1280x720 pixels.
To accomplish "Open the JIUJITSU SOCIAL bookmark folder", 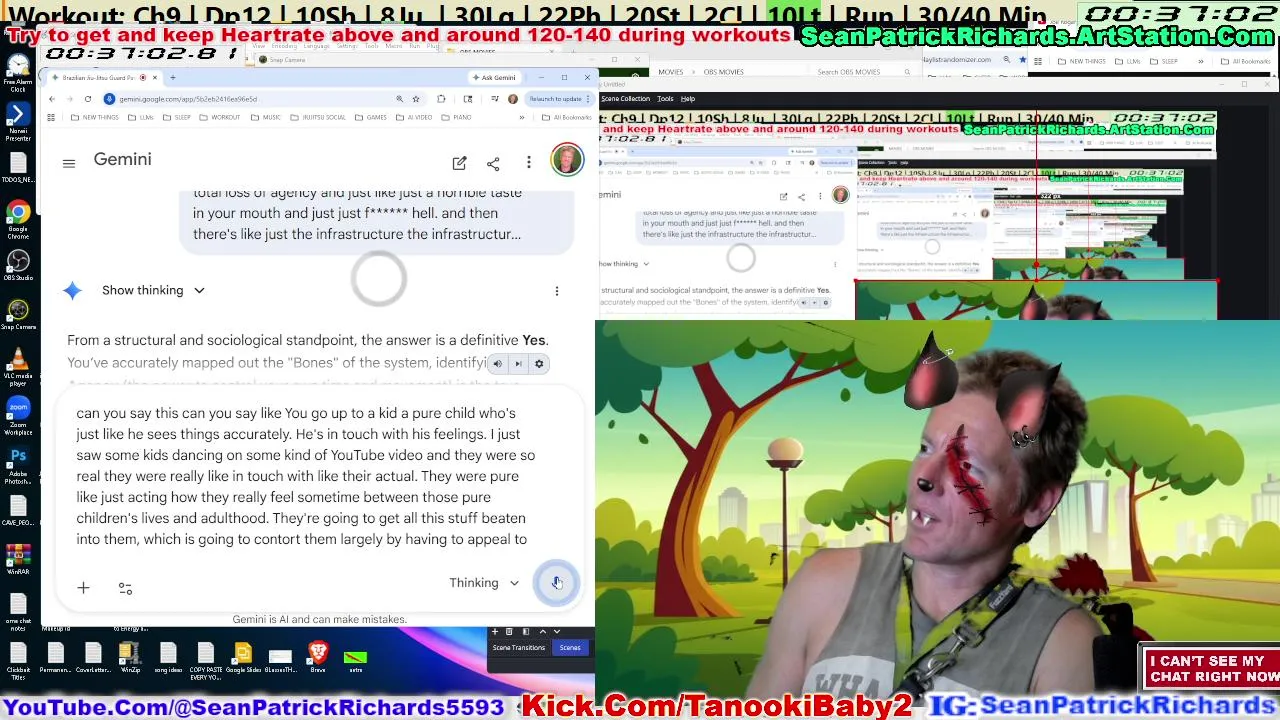I will [x=318, y=118].
